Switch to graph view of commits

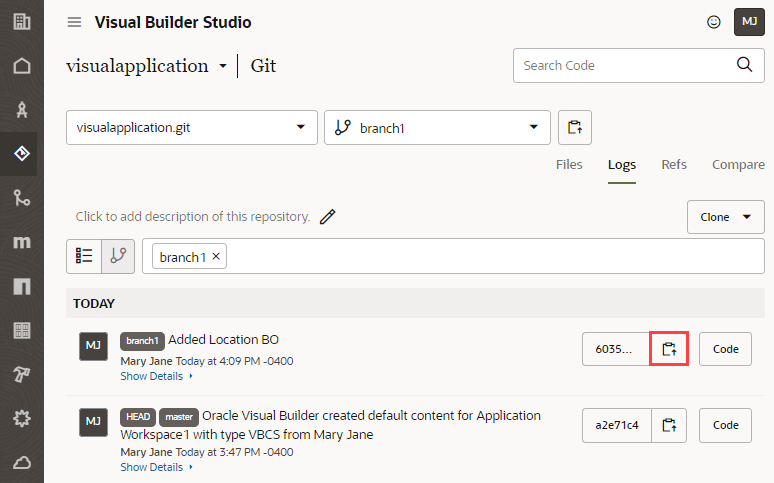click(118, 256)
